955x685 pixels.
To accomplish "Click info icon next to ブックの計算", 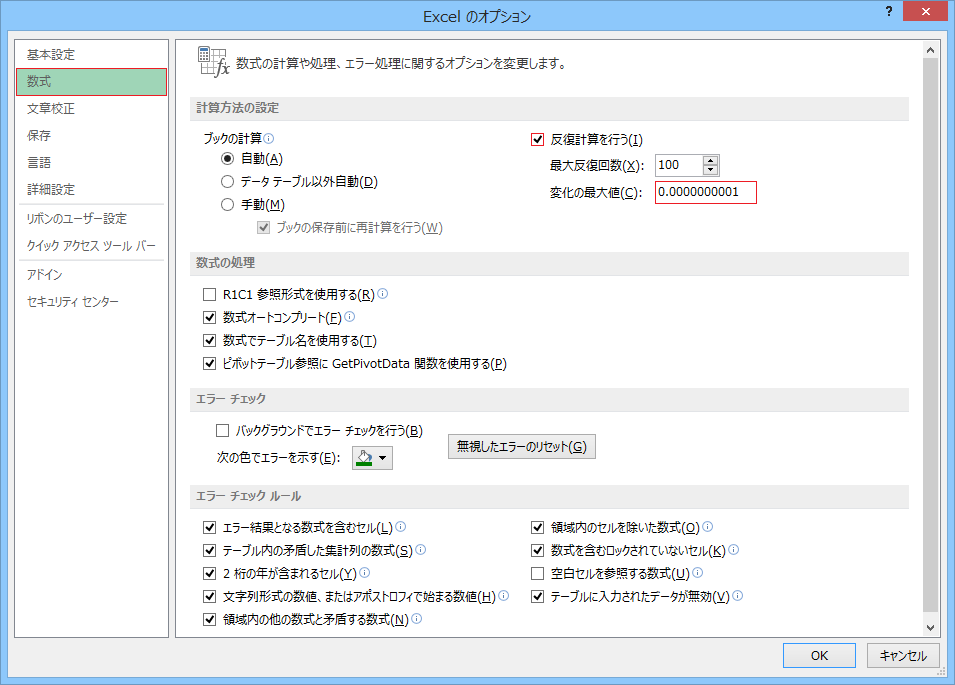I will tap(269, 138).
